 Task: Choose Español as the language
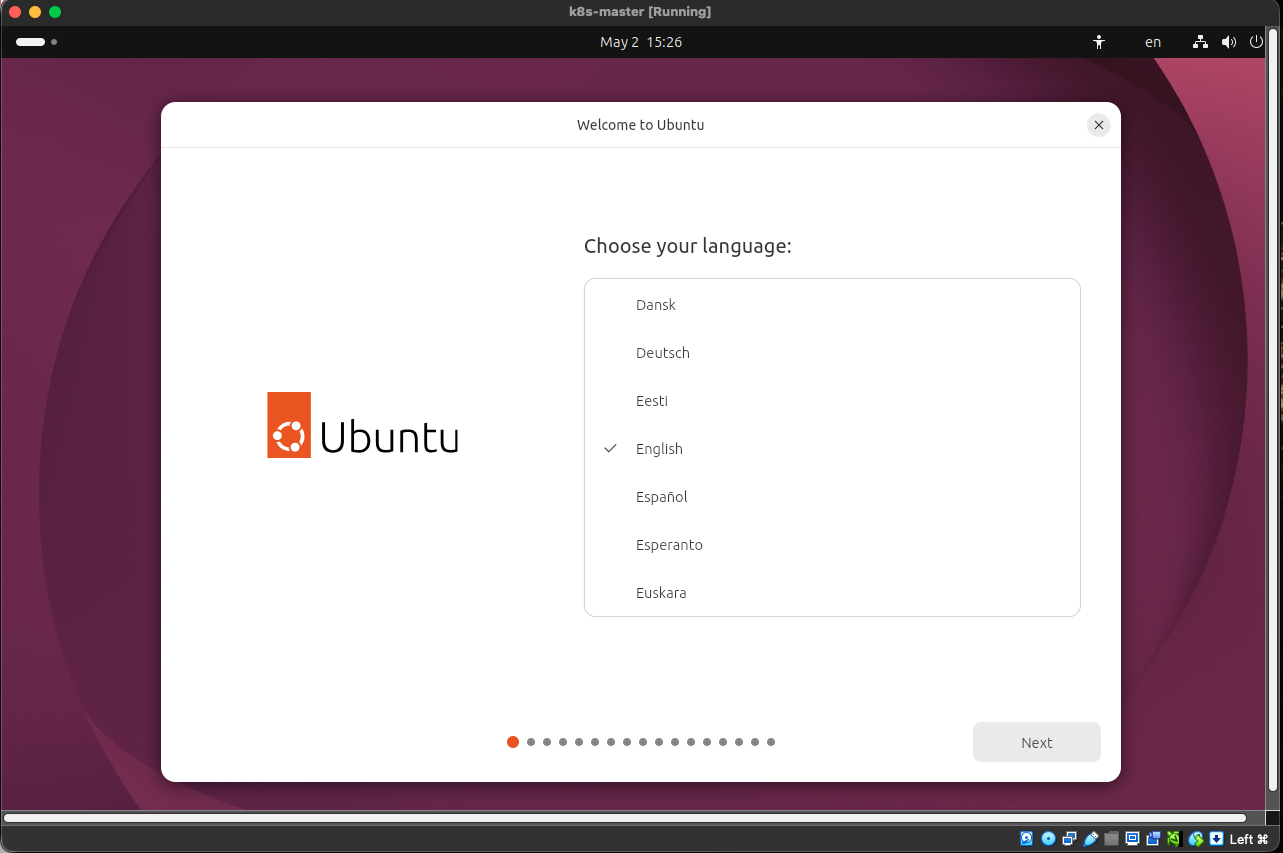(832, 497)
